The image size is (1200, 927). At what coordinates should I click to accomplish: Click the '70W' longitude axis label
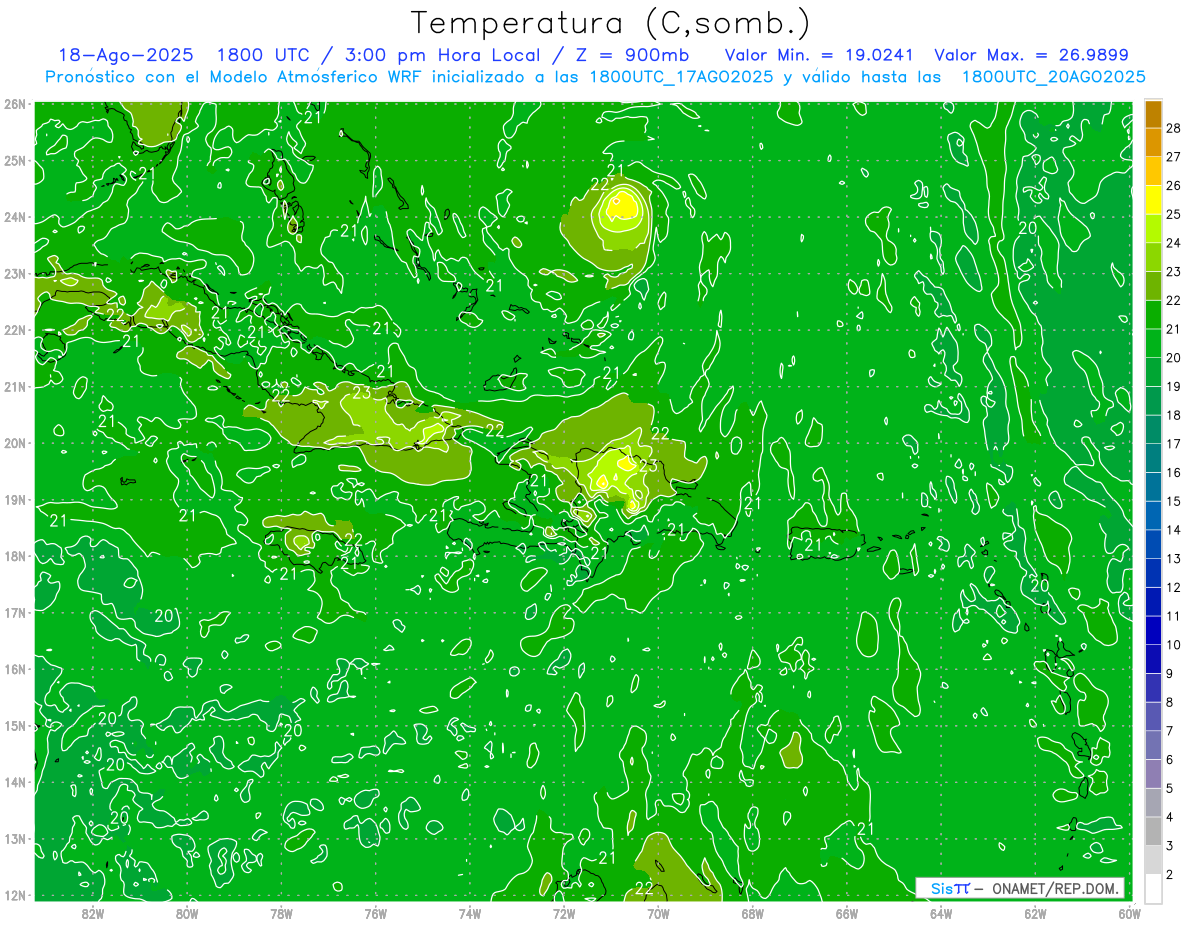coord(658,912)
